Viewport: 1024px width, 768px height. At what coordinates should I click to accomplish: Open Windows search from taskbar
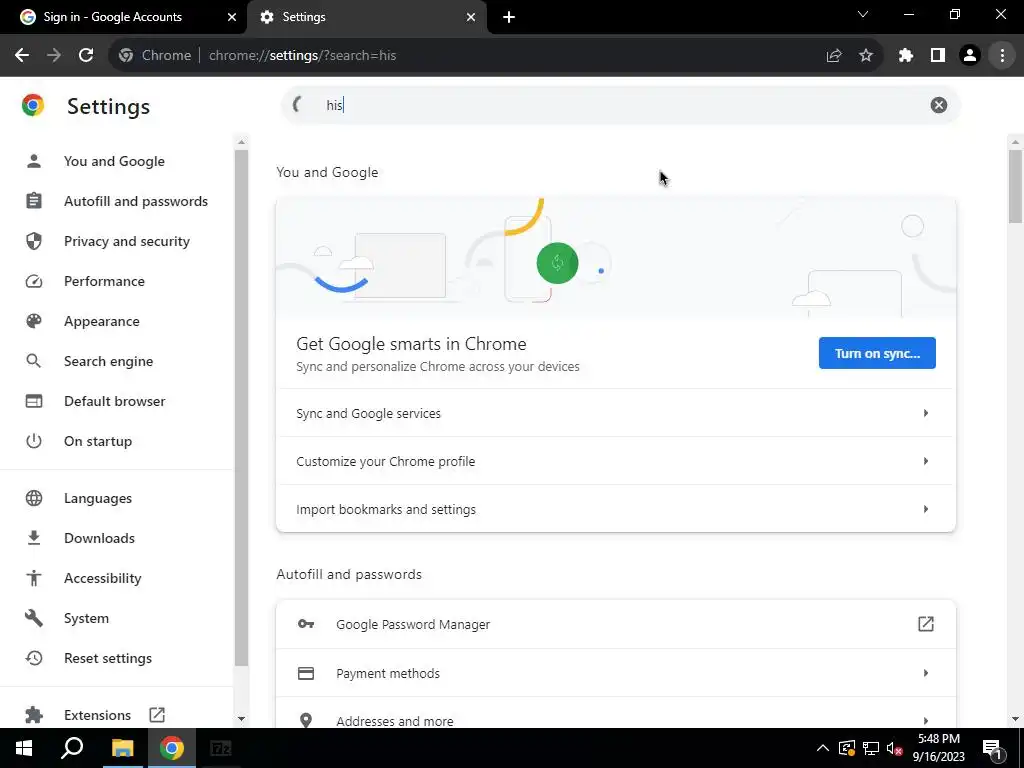[72, 748]
